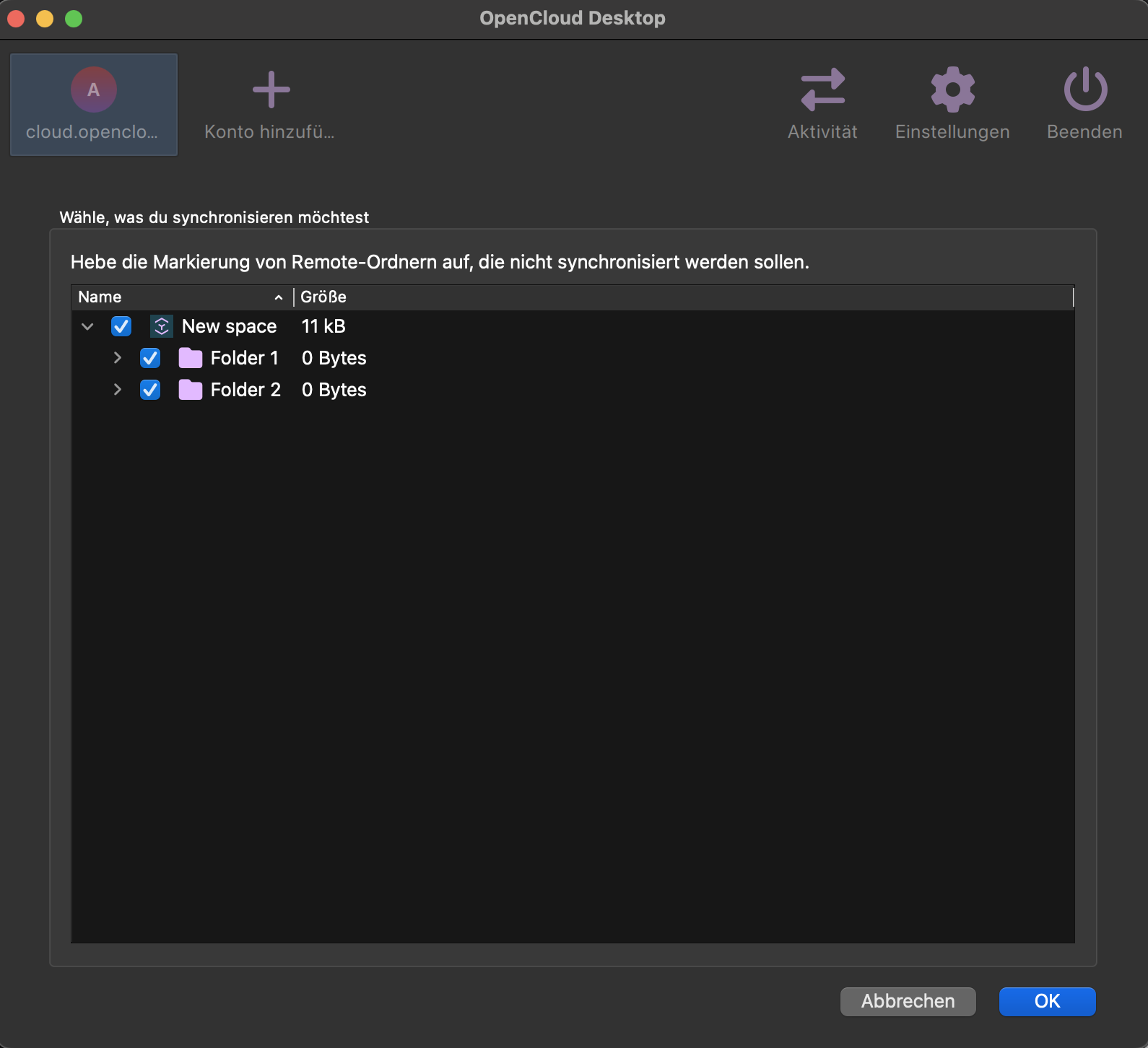Screen dimensions: 1148x1048
Task: Expand the Folder 1 node
Action: pos(118,358)
